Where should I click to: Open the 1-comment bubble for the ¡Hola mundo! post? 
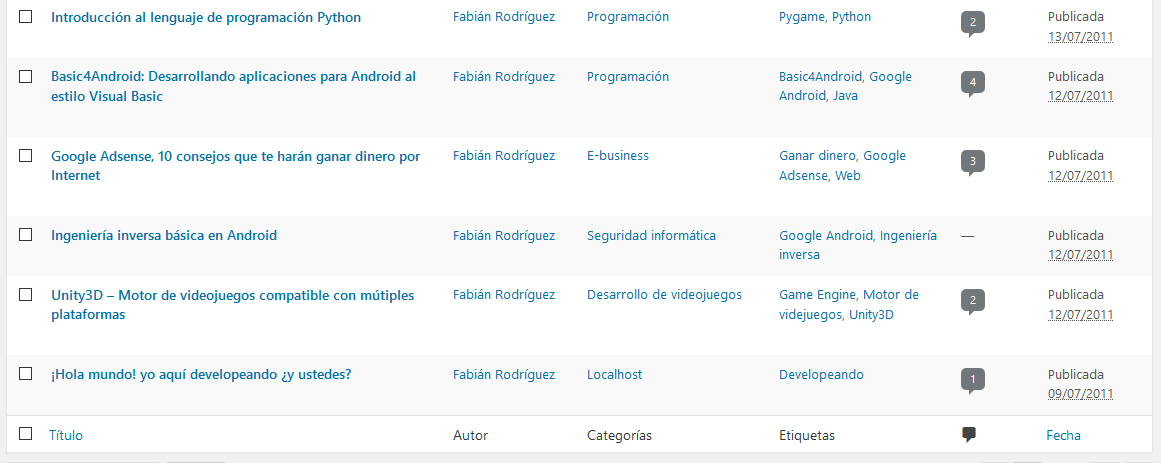(x=972, y=381)
